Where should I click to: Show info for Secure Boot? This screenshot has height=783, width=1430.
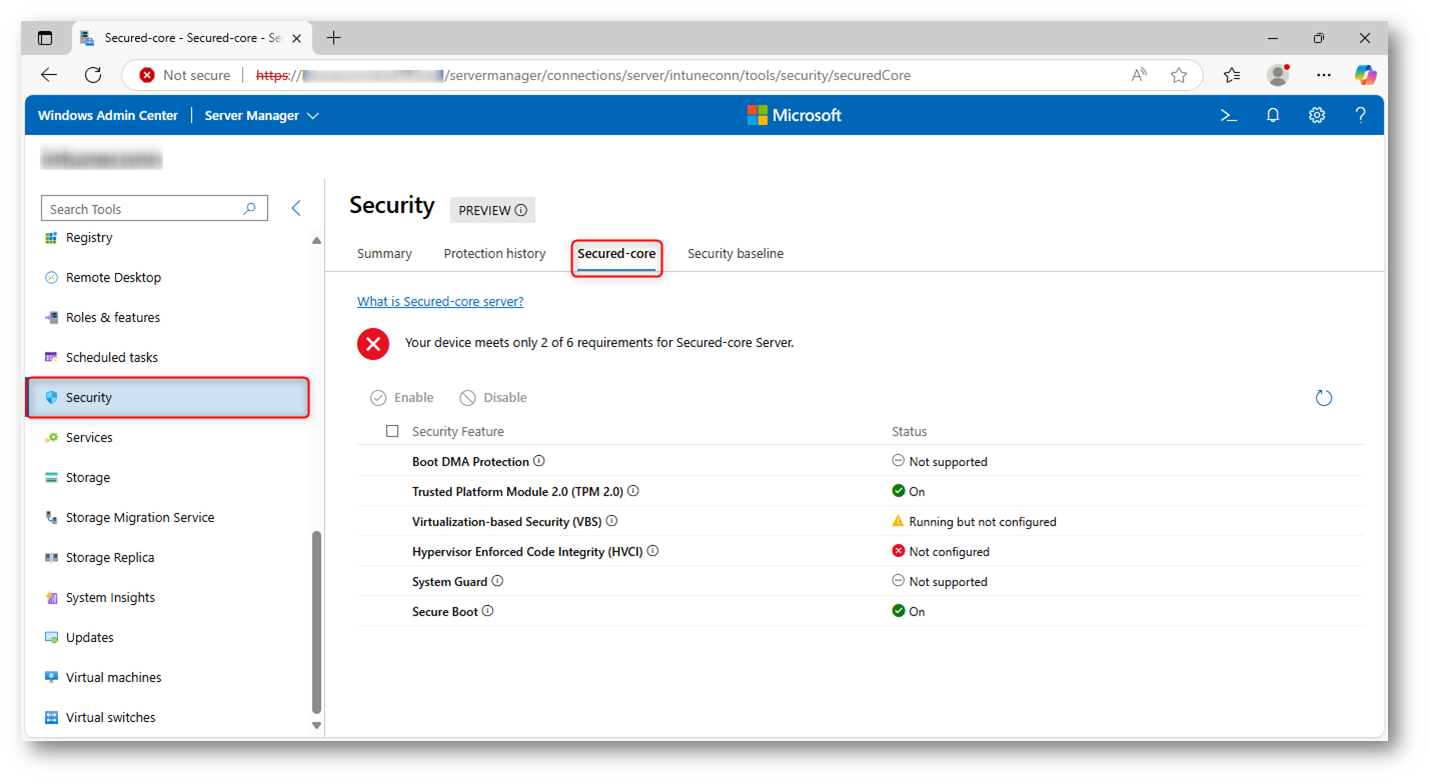tap(488, 611)
